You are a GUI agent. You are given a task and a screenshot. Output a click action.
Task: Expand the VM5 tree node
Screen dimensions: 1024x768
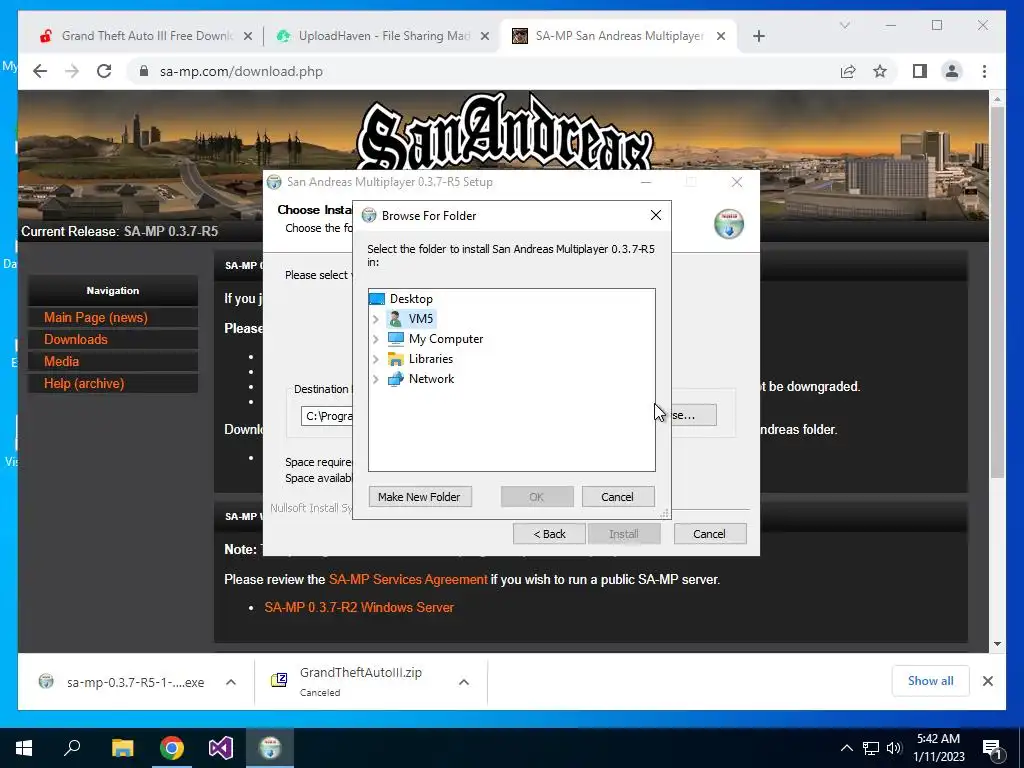point(376,319)
